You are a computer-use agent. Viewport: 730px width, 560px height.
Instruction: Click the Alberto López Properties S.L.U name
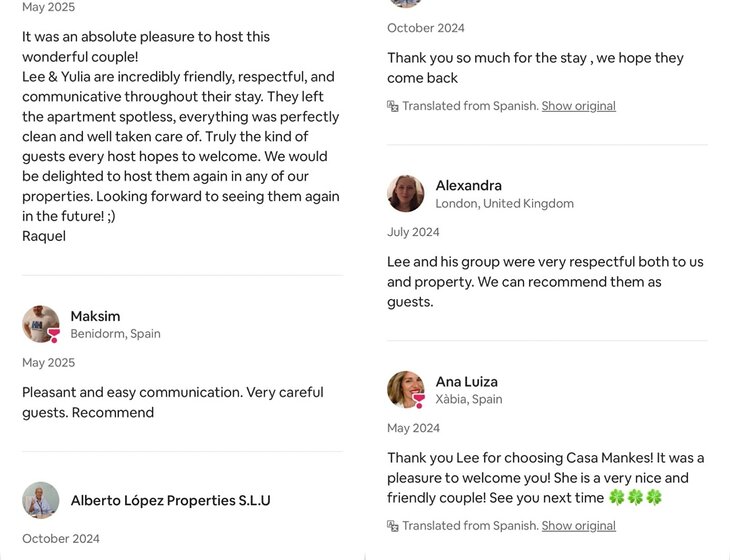tap(170, 500)
